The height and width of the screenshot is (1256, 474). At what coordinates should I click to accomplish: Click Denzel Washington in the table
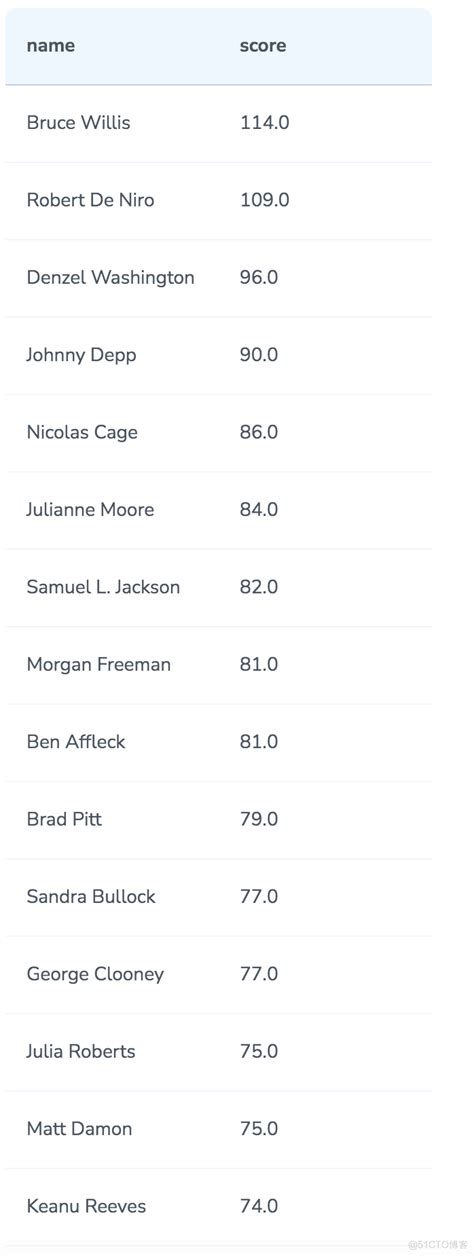pyautogui.click(x=110, y=278)
